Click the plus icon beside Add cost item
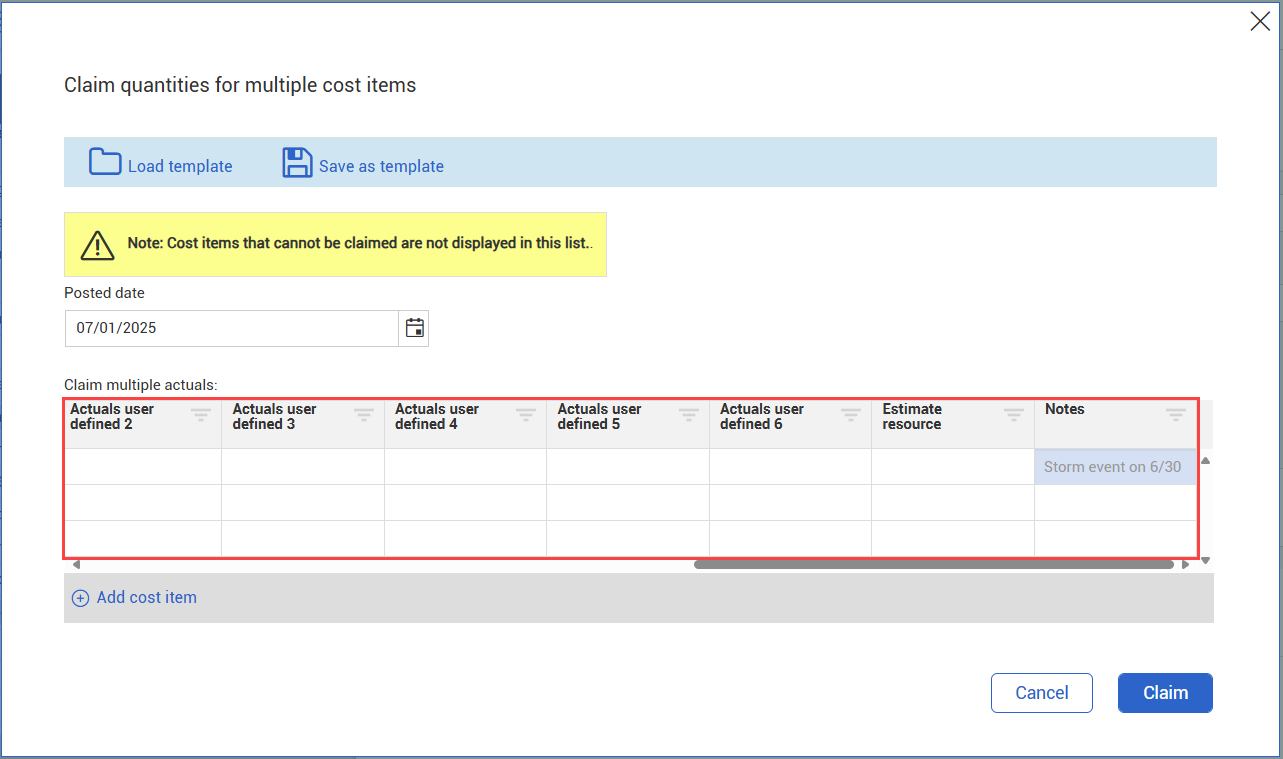 click(x=81, y=598)
